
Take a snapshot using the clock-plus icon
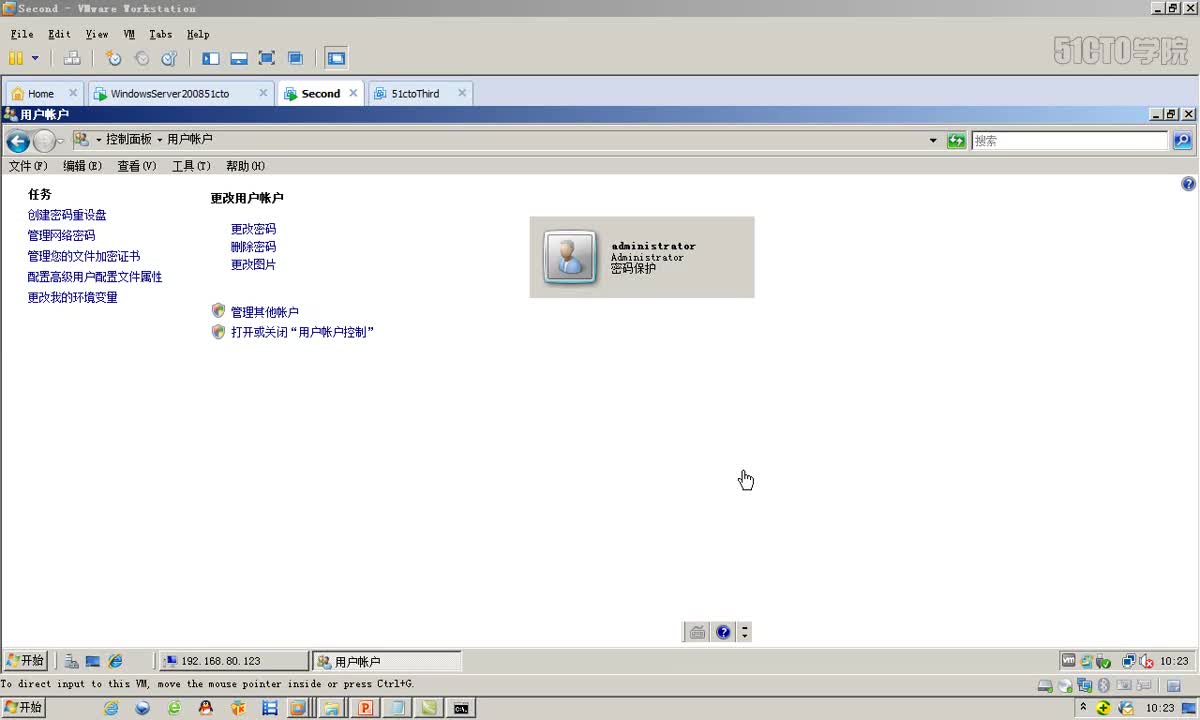tap(114, 58)
